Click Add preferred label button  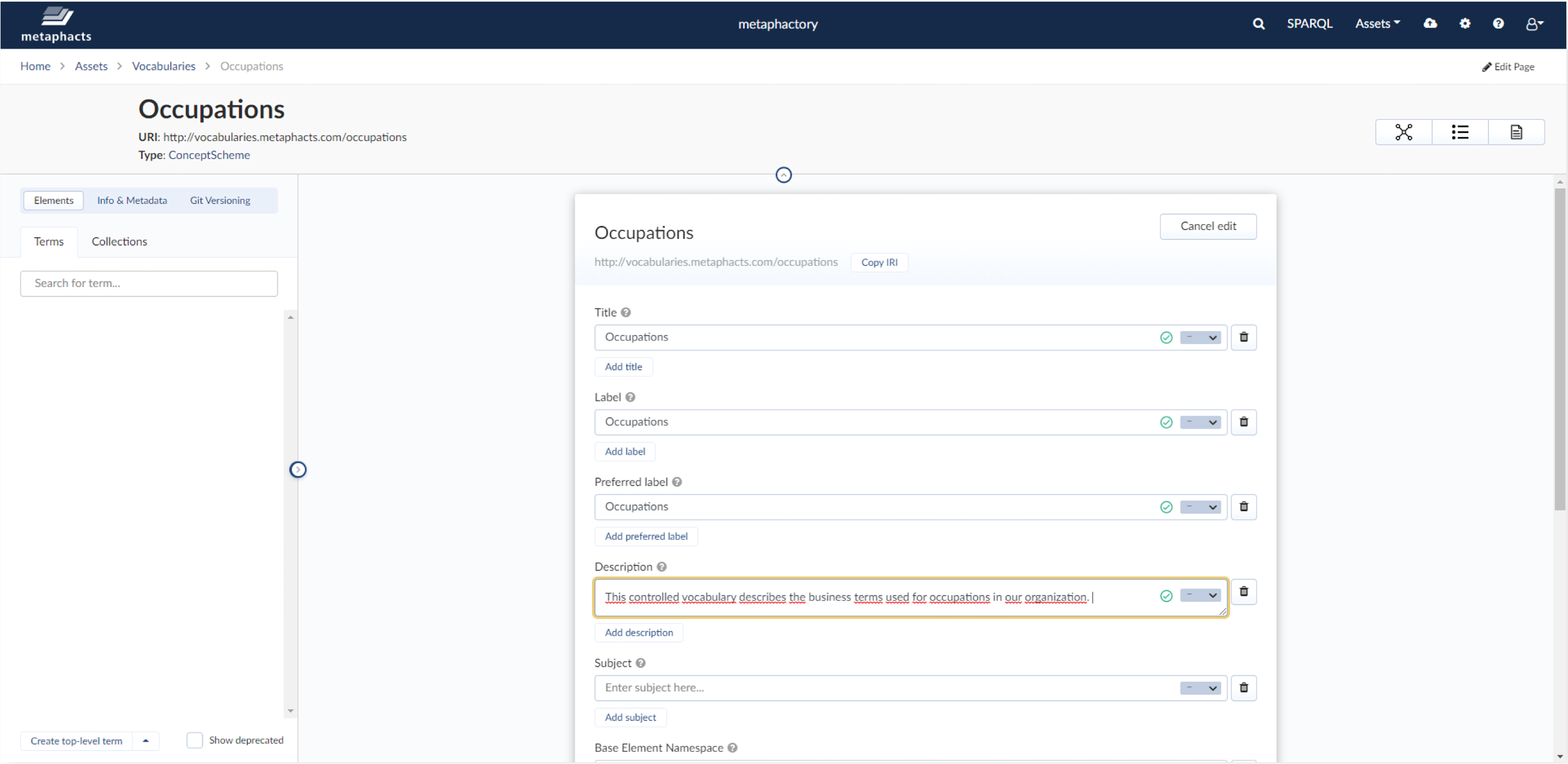coord(646,537)
